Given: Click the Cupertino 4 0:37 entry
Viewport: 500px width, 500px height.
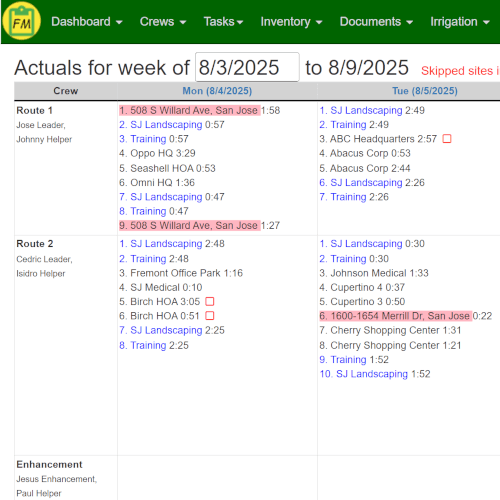Looking at the screenshot, I should click(x=362, y=287).
